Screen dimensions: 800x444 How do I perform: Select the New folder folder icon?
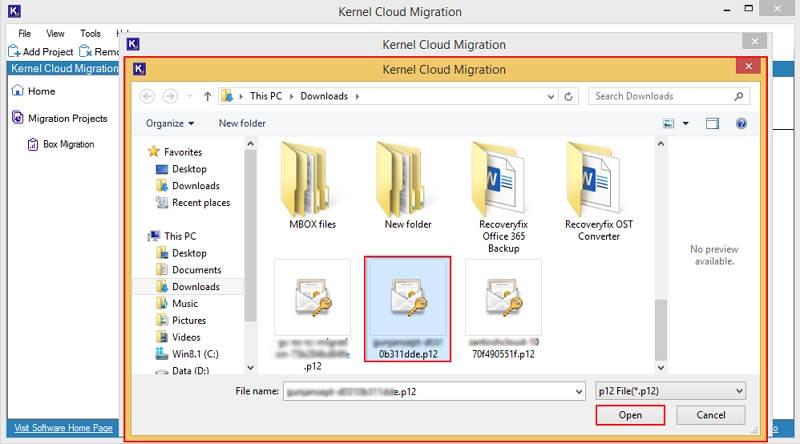coord(408,186)
